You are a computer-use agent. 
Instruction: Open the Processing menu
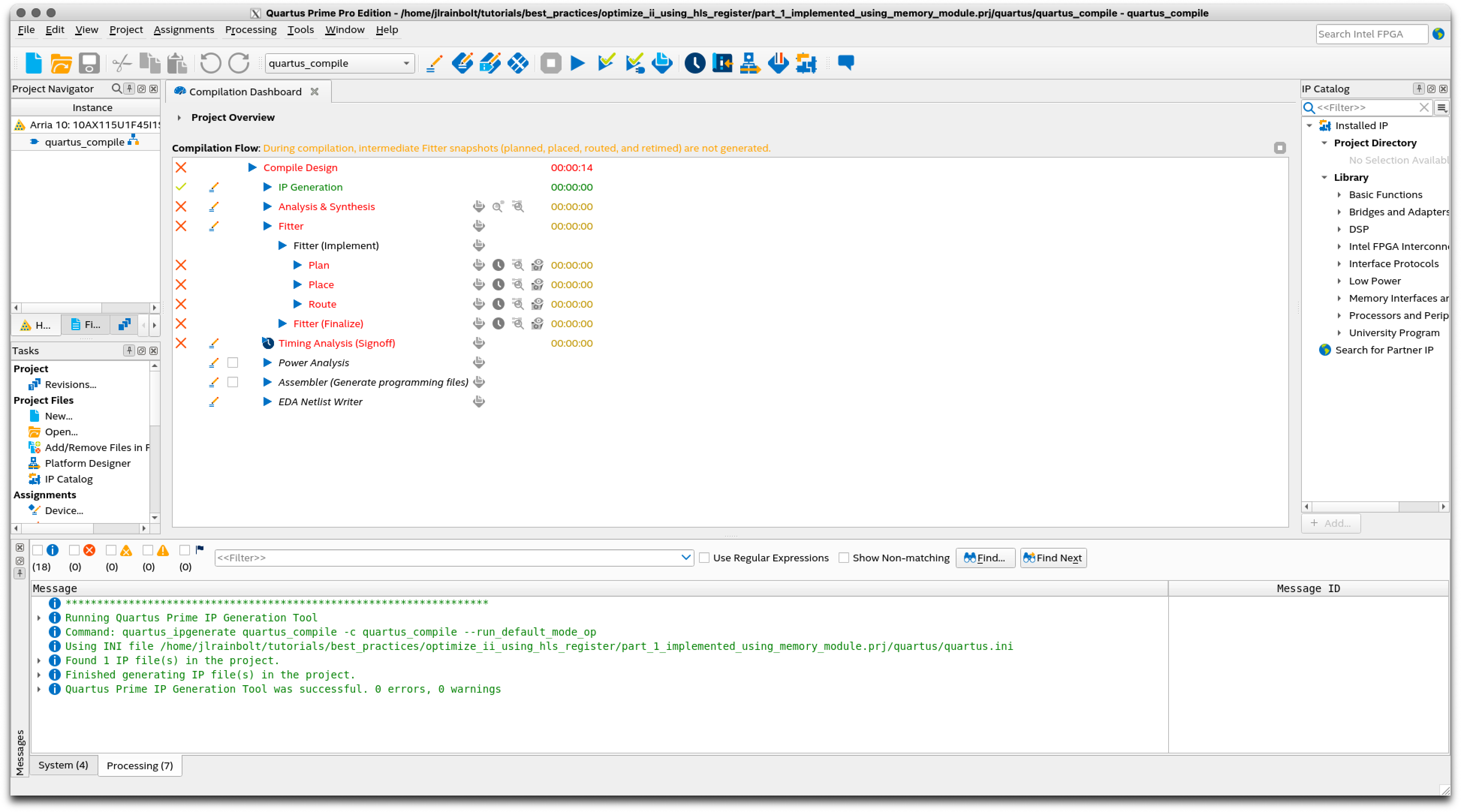250,30
